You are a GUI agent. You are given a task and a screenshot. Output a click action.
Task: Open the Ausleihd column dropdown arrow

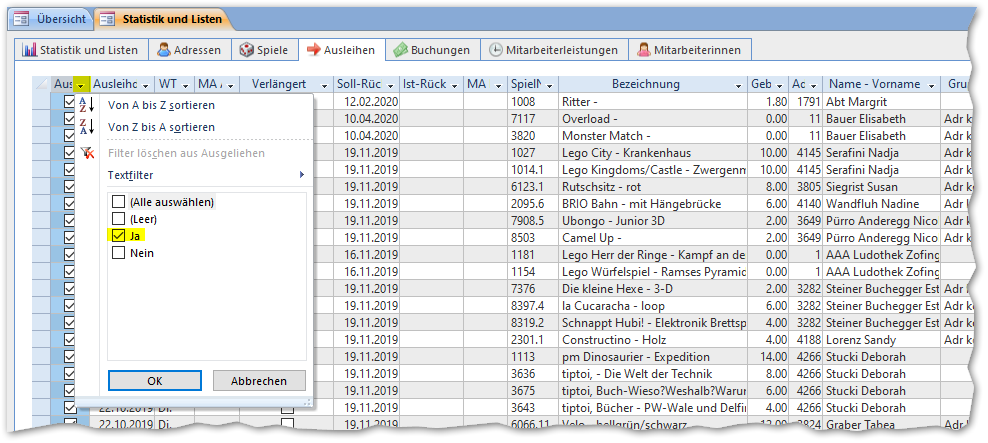coord(146,84)
